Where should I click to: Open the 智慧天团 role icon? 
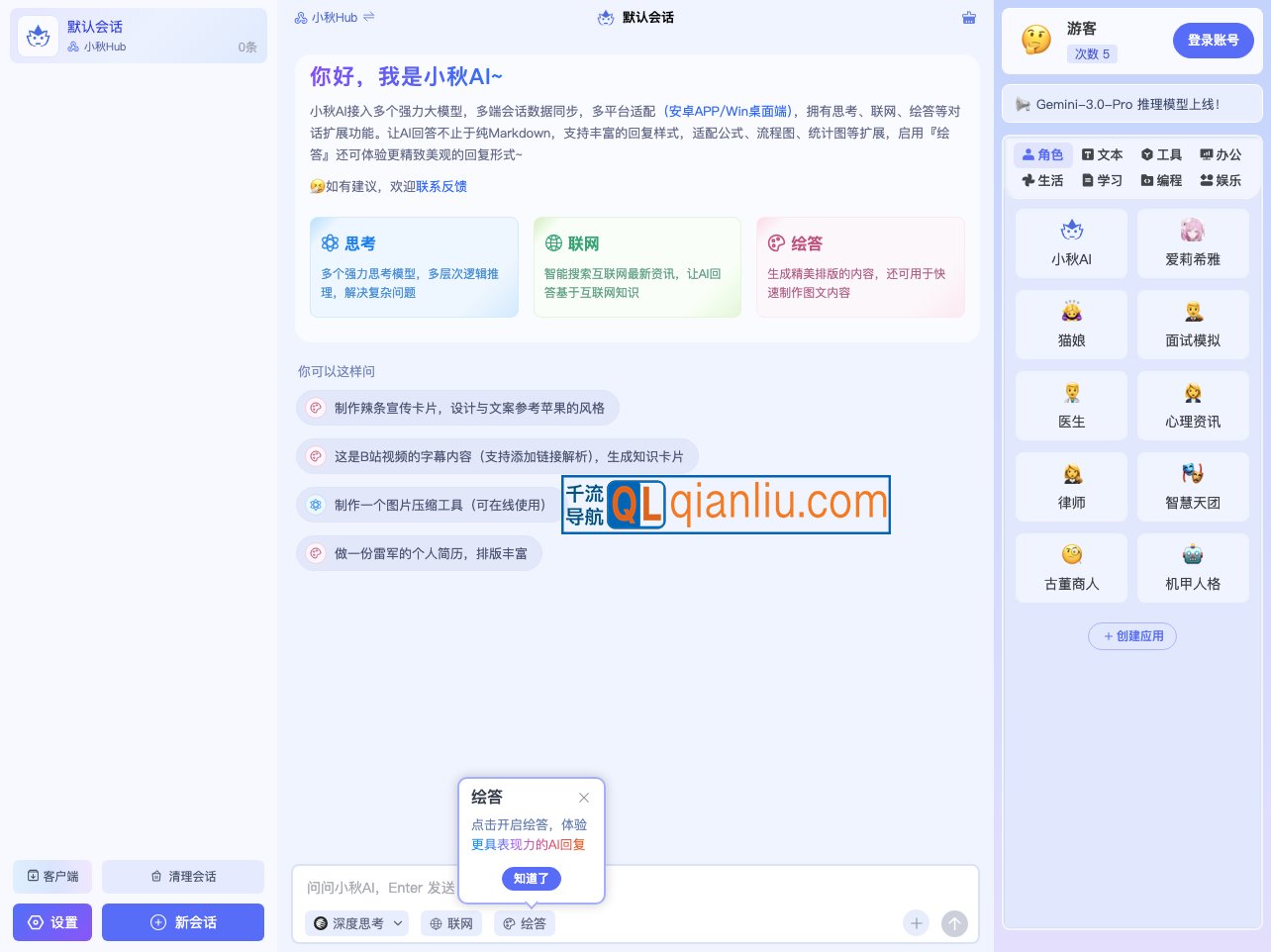pyautogui.click(x=1193, y=486)
